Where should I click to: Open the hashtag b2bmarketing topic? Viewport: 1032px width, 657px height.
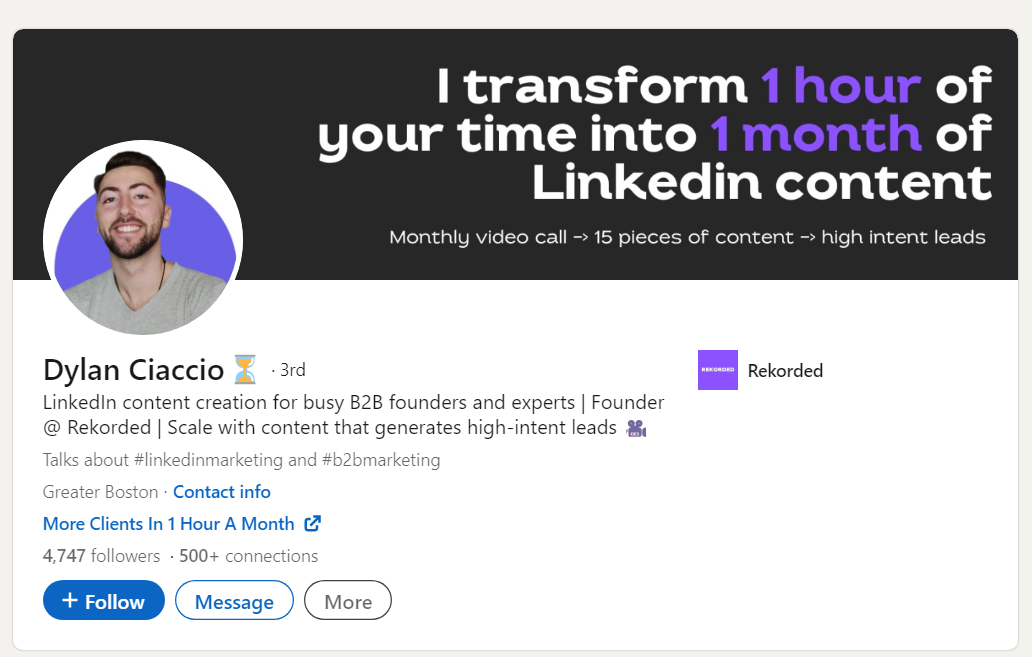click(x=380, y=460)
